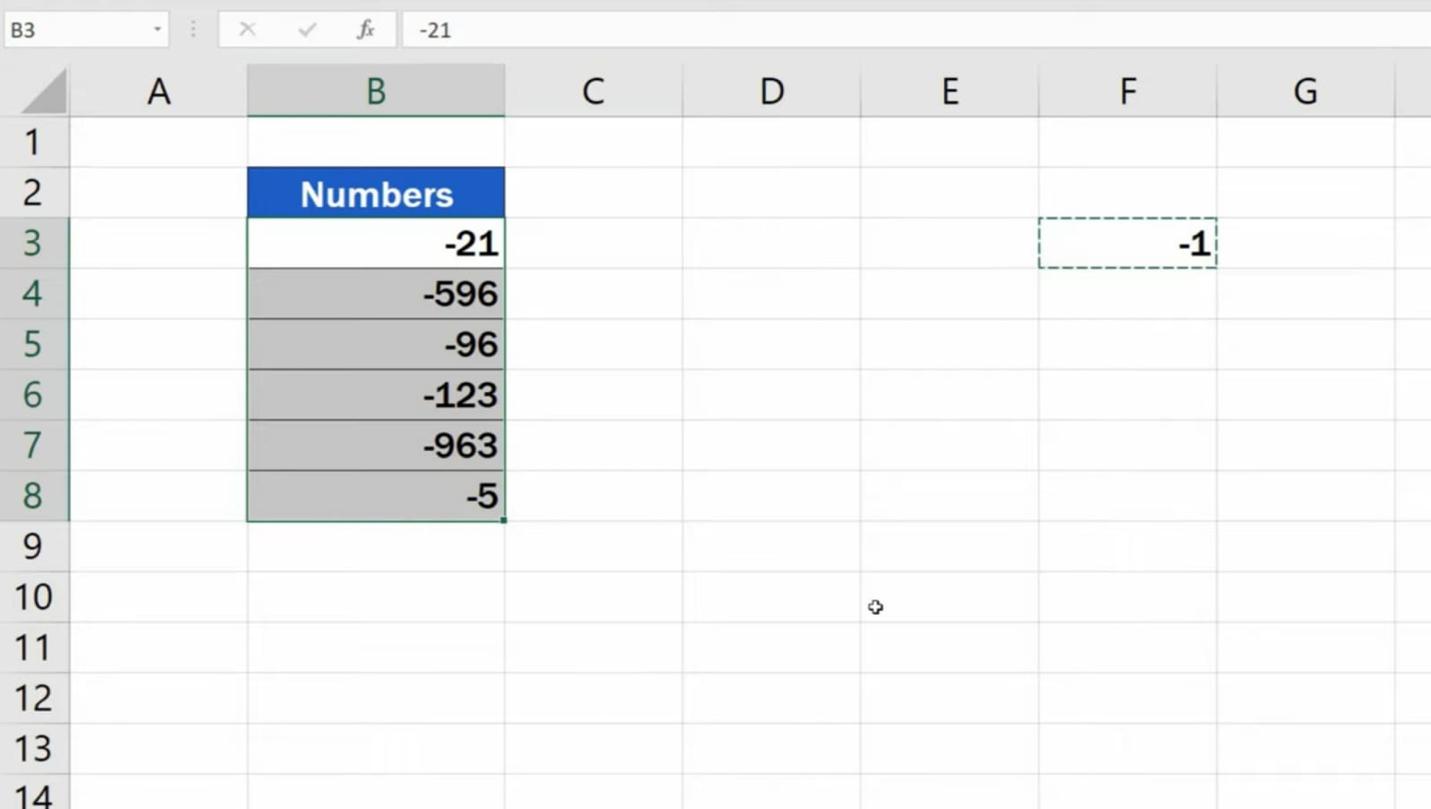Select the cell containing -123
The height and width of the screenshot is (809, 1431).
375,394
